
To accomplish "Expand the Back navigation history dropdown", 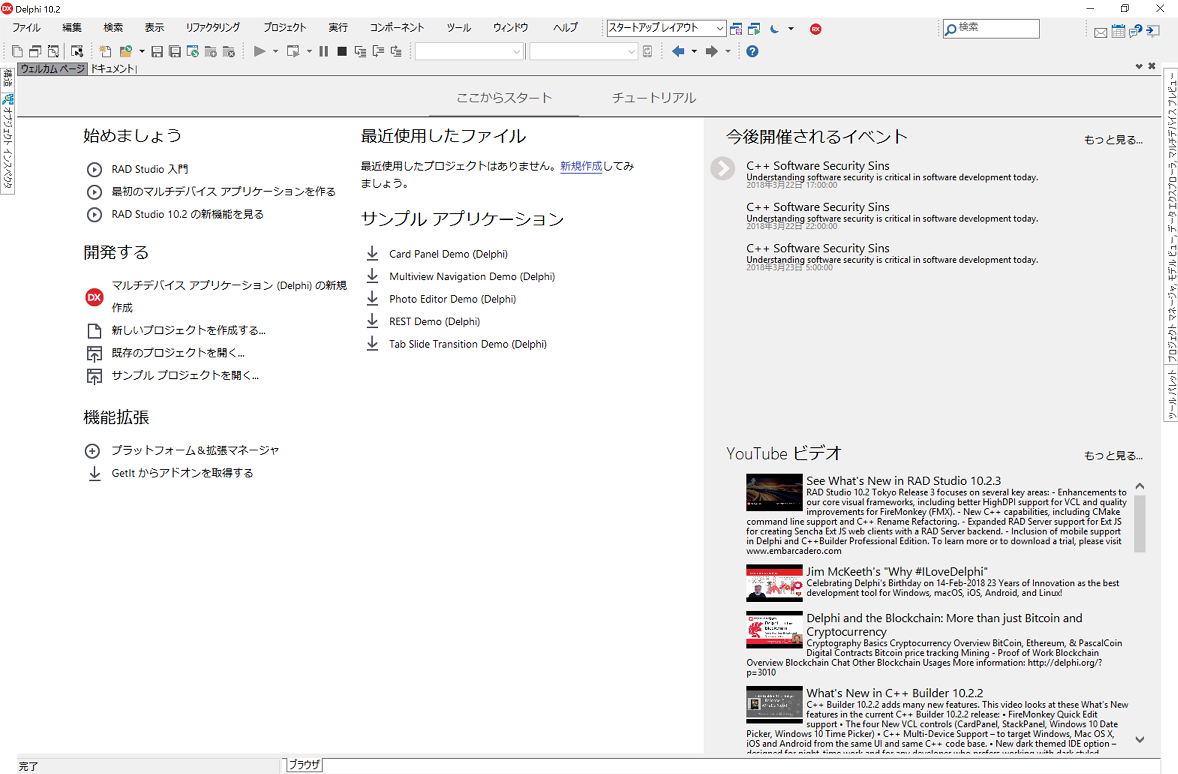I will 694,51.
